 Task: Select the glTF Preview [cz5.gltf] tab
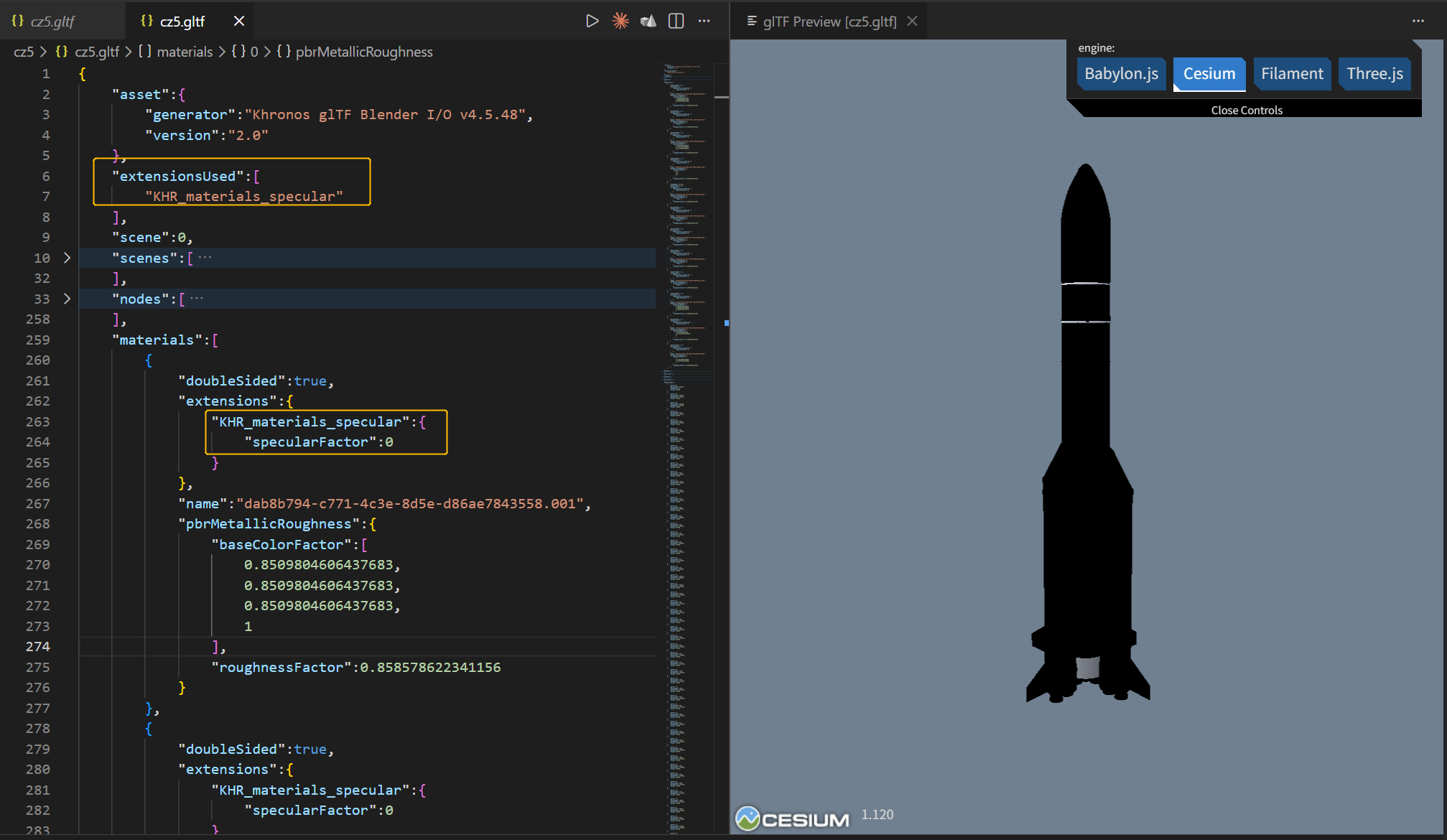coord(829,21)
